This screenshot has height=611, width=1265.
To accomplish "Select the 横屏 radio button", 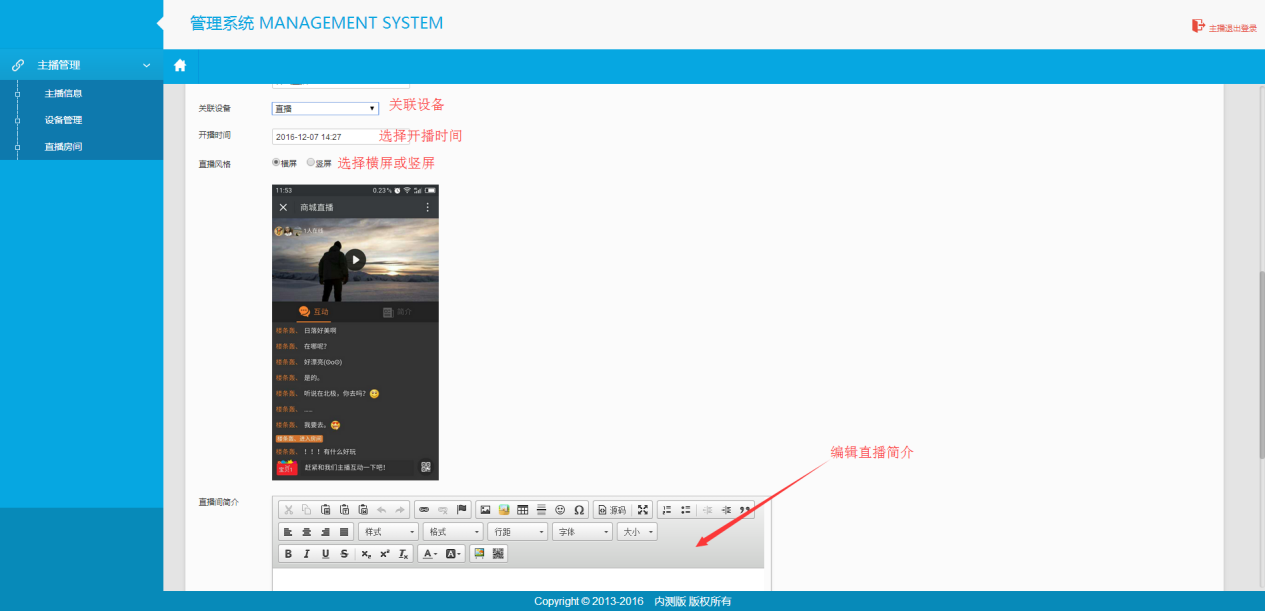I will (x=276, y=162).
